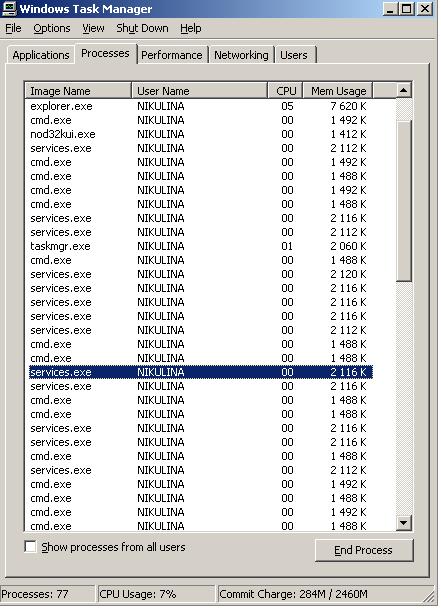Sort by the Image Name column header
441x609 pixels.
click(x=78, y=90)
